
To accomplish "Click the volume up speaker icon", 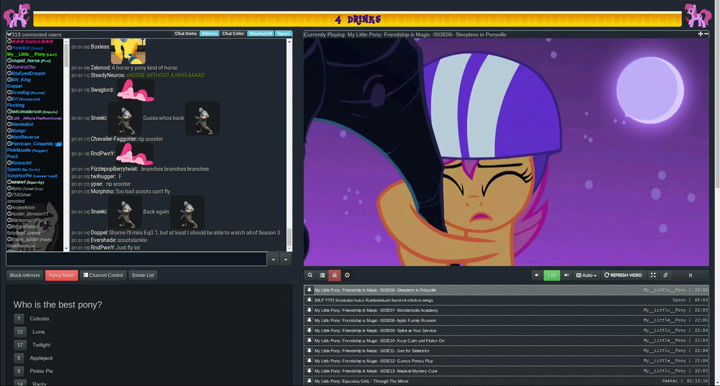I will (566, 275).
